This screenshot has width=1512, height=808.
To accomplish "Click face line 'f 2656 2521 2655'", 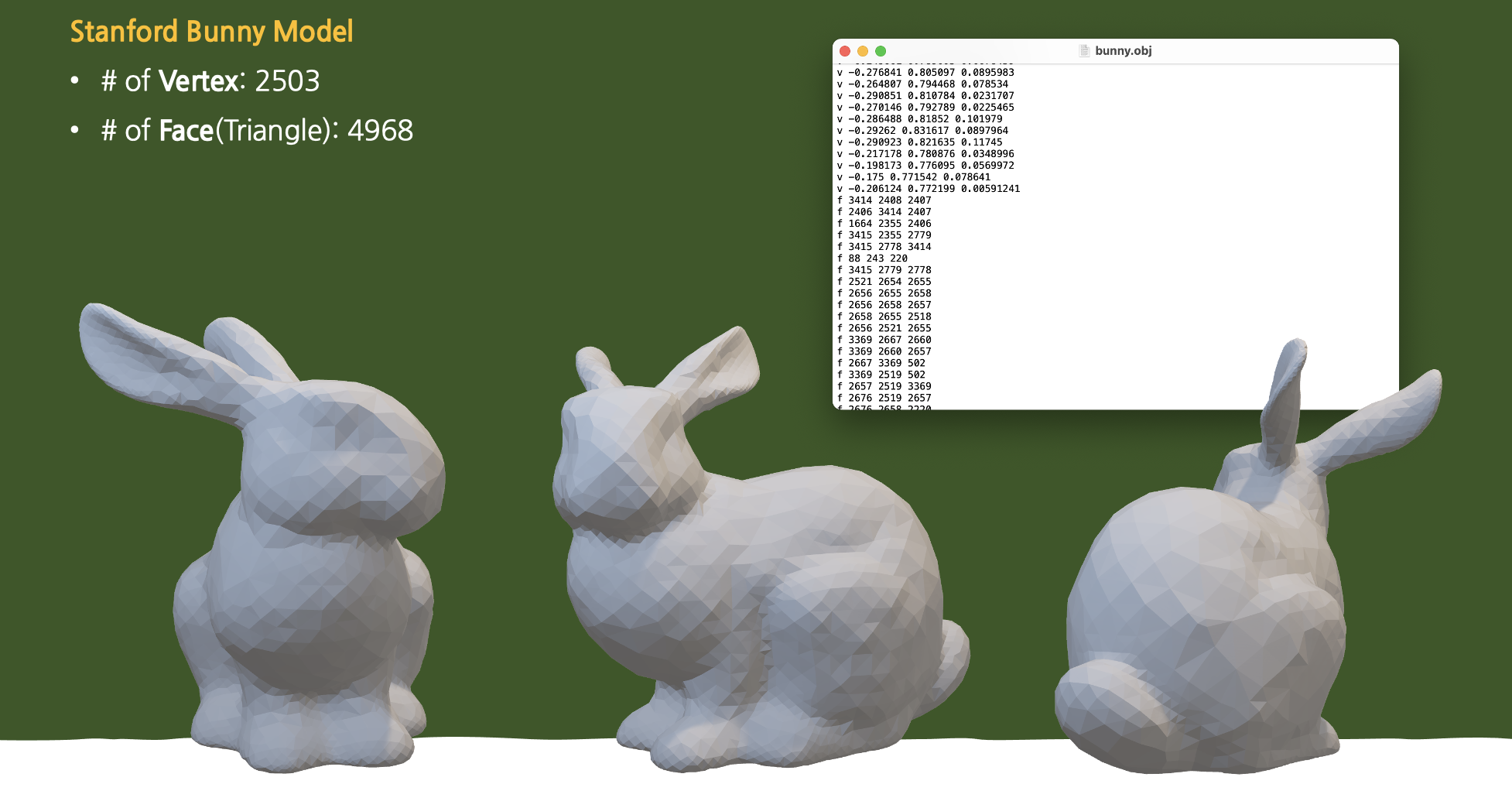I will point(884,328).
